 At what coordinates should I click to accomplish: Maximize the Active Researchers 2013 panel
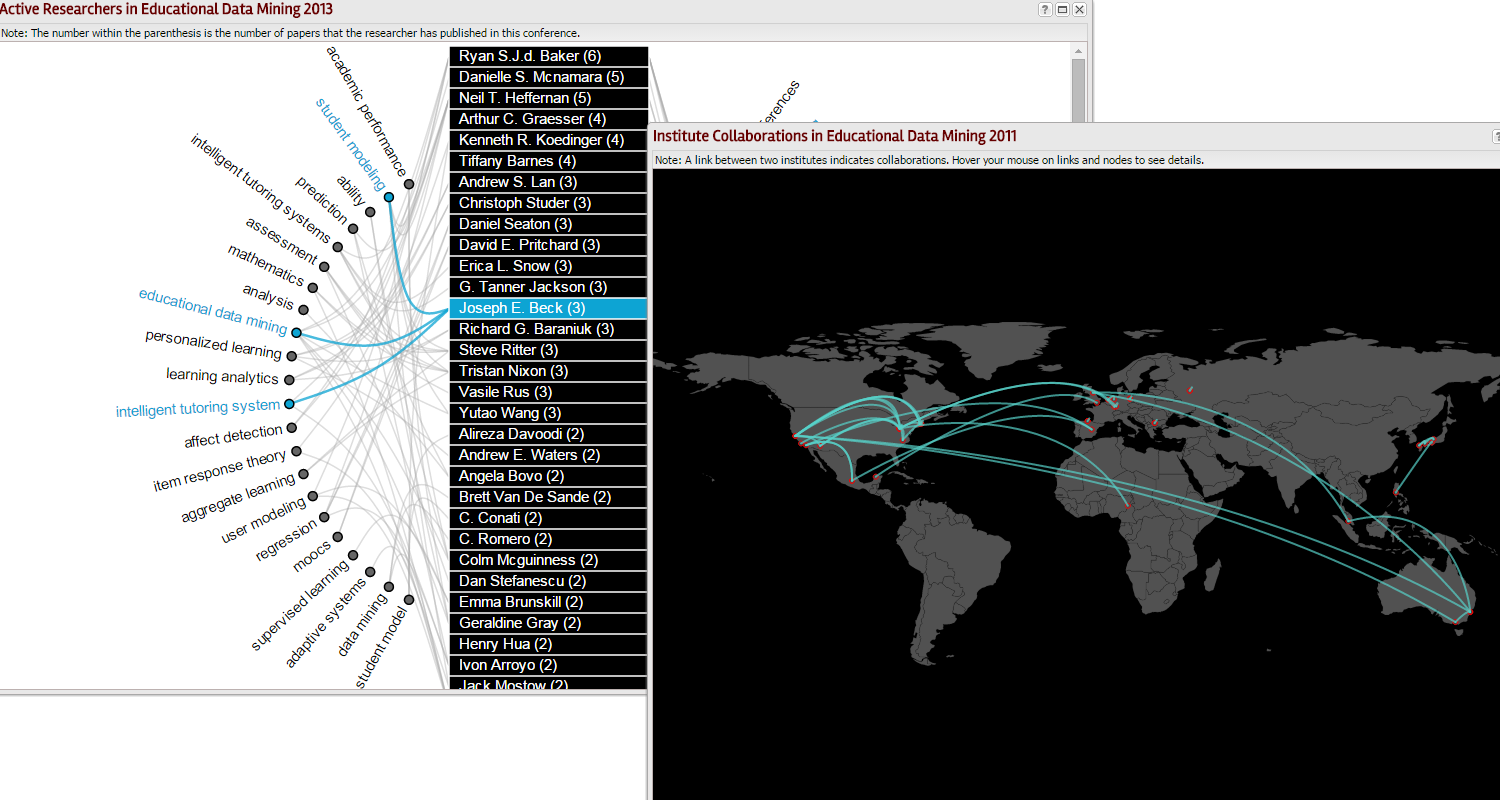(x=1062, y=9)
